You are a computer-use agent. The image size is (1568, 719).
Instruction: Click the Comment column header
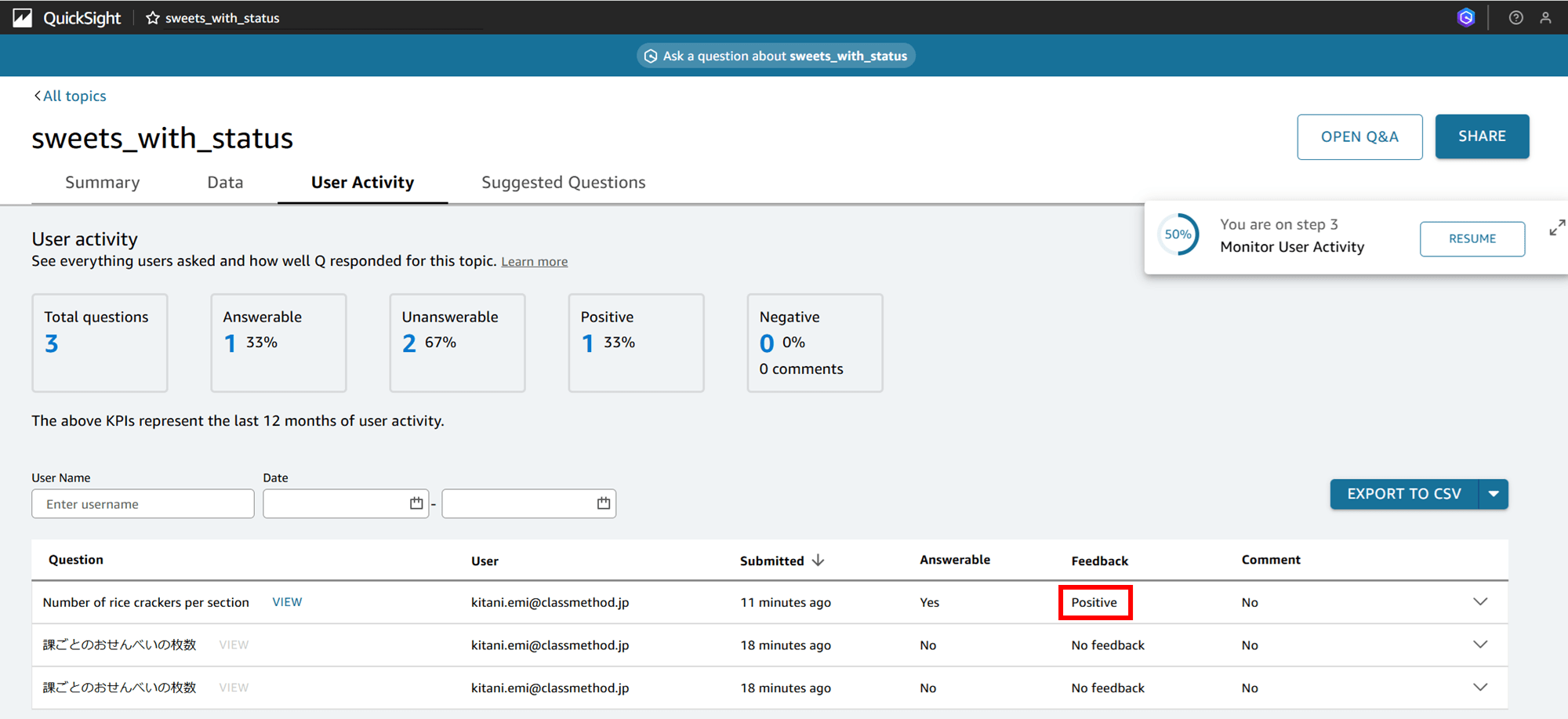pyautogui.click(x=1271, y=559)
